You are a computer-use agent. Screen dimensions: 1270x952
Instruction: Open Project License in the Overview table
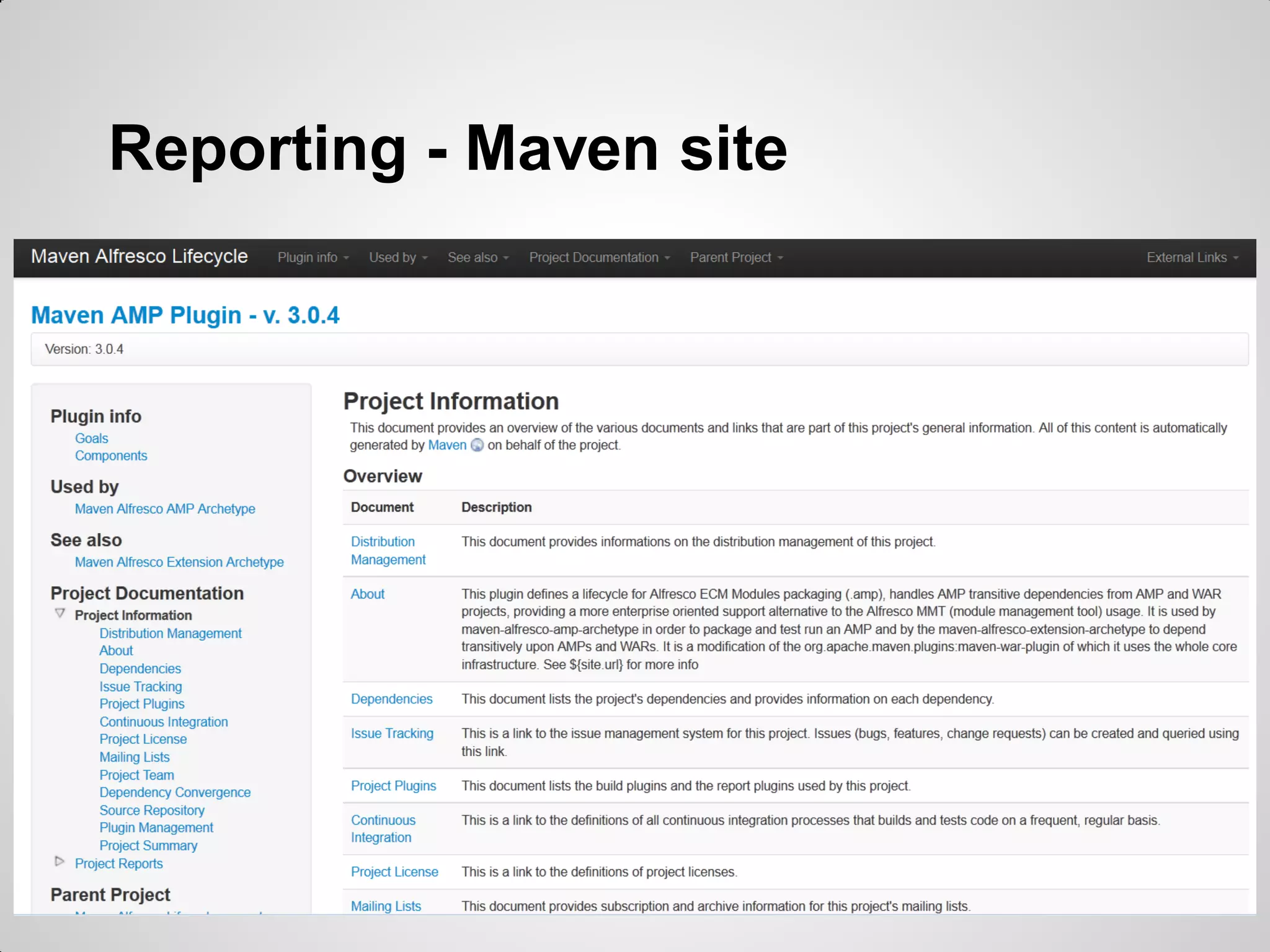tap(394, 872)
